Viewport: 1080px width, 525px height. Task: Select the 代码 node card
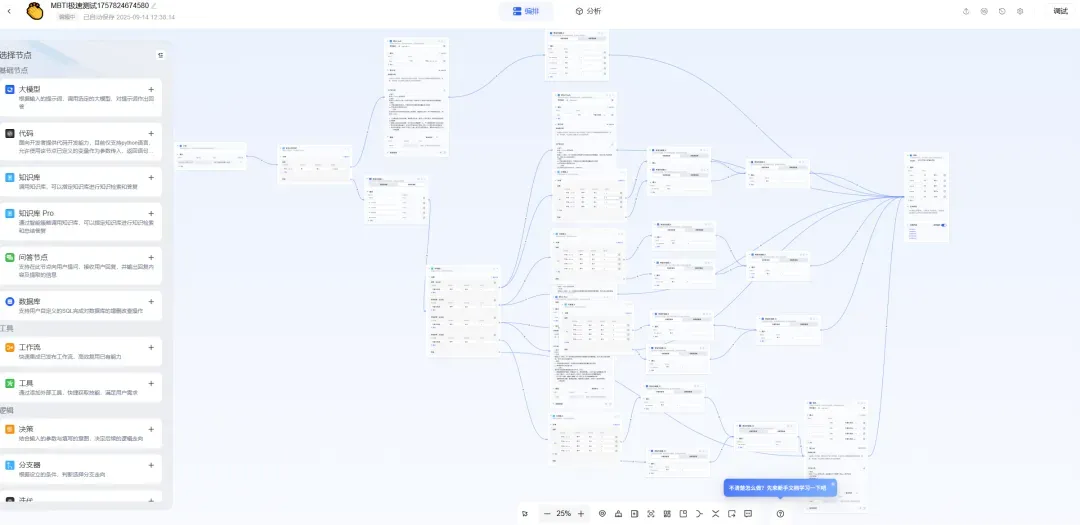pos(81,142)
